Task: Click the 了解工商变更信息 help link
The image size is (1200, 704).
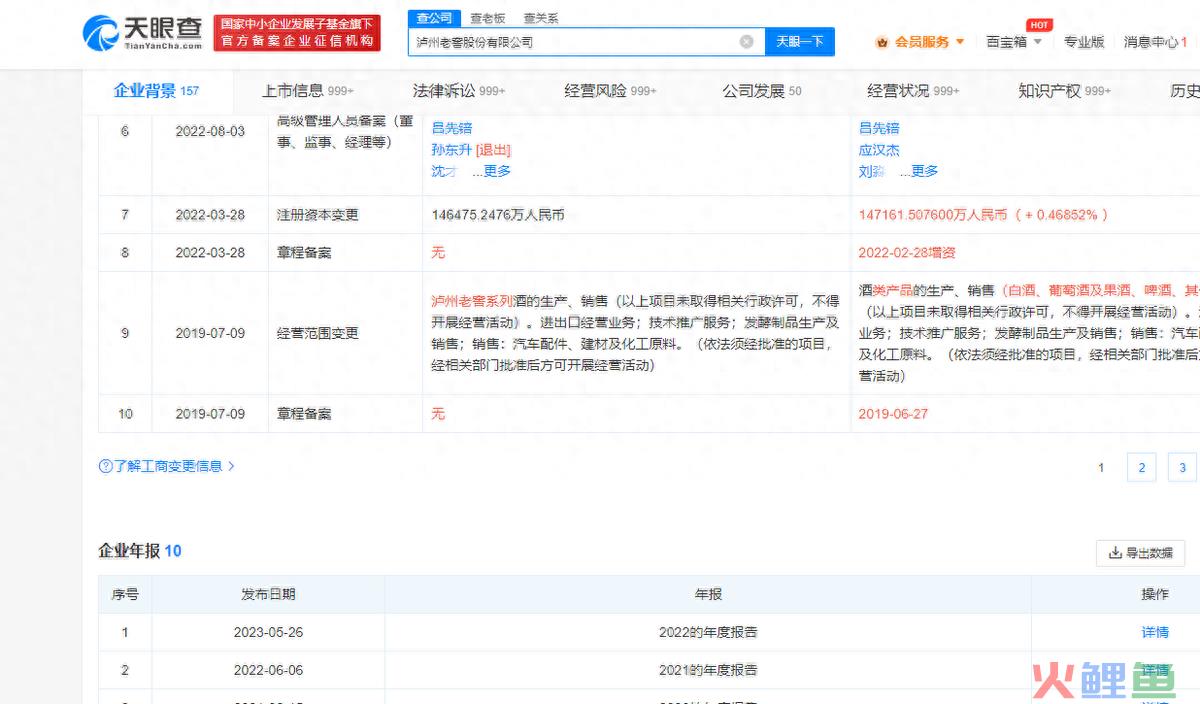Action: click(x=167, y=466)
